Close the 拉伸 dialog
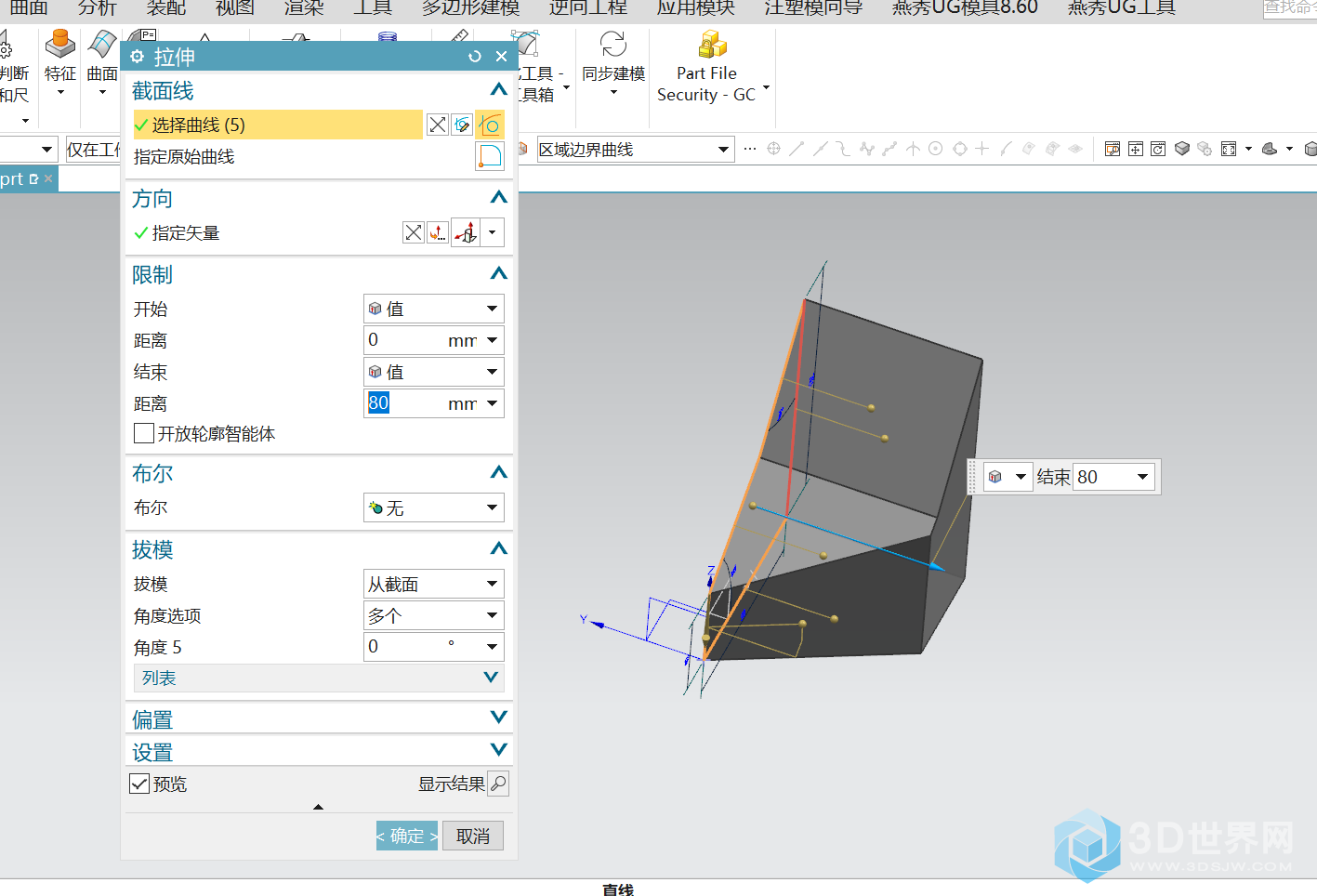The height and width of the screenshot is (896, 1317). click(501, 57)
